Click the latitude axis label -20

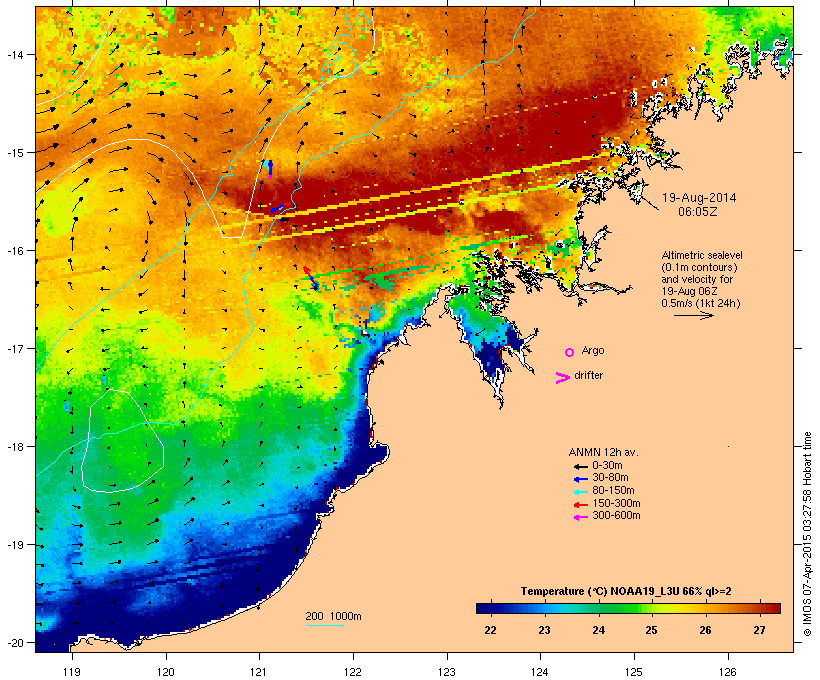pos(15,643)
